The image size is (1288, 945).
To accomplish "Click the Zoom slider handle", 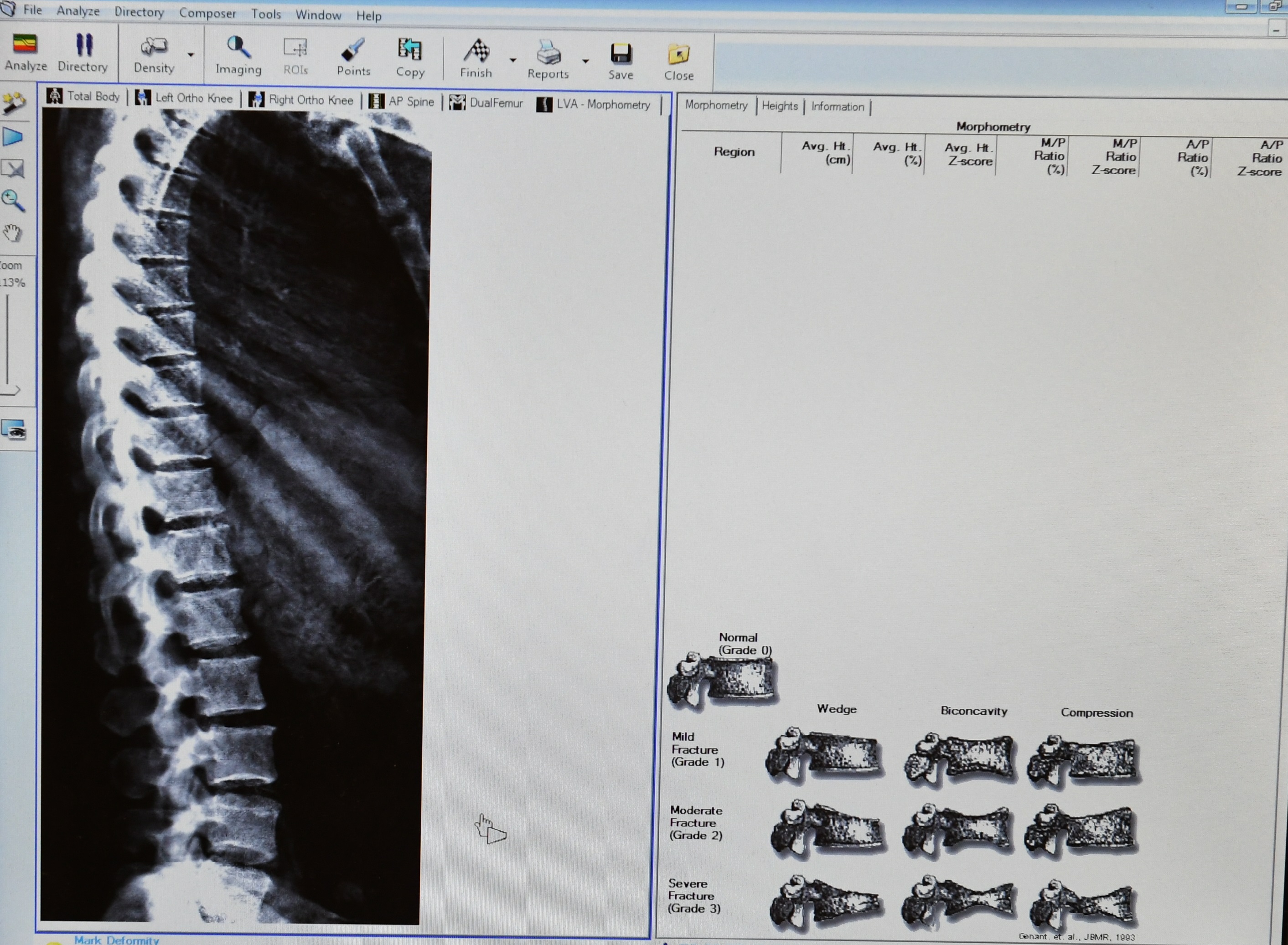I will coord(10,391).
